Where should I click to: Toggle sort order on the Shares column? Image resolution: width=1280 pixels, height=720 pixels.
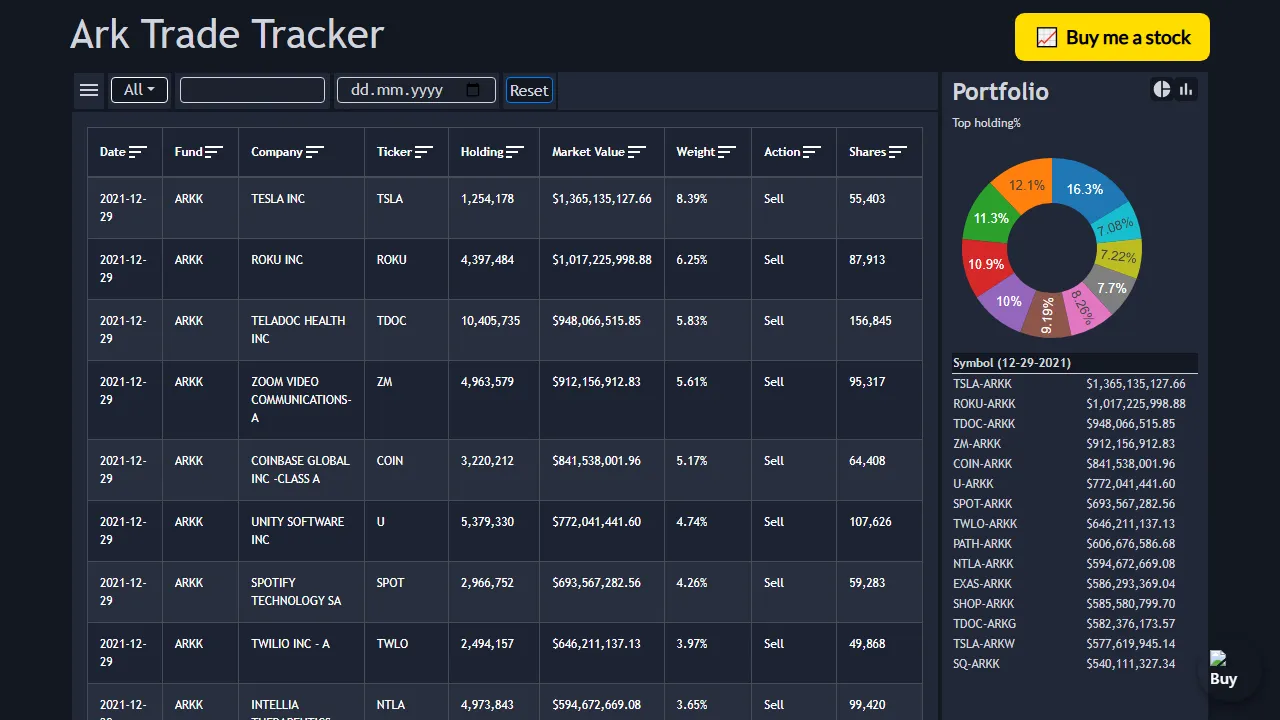click(900, 151)
